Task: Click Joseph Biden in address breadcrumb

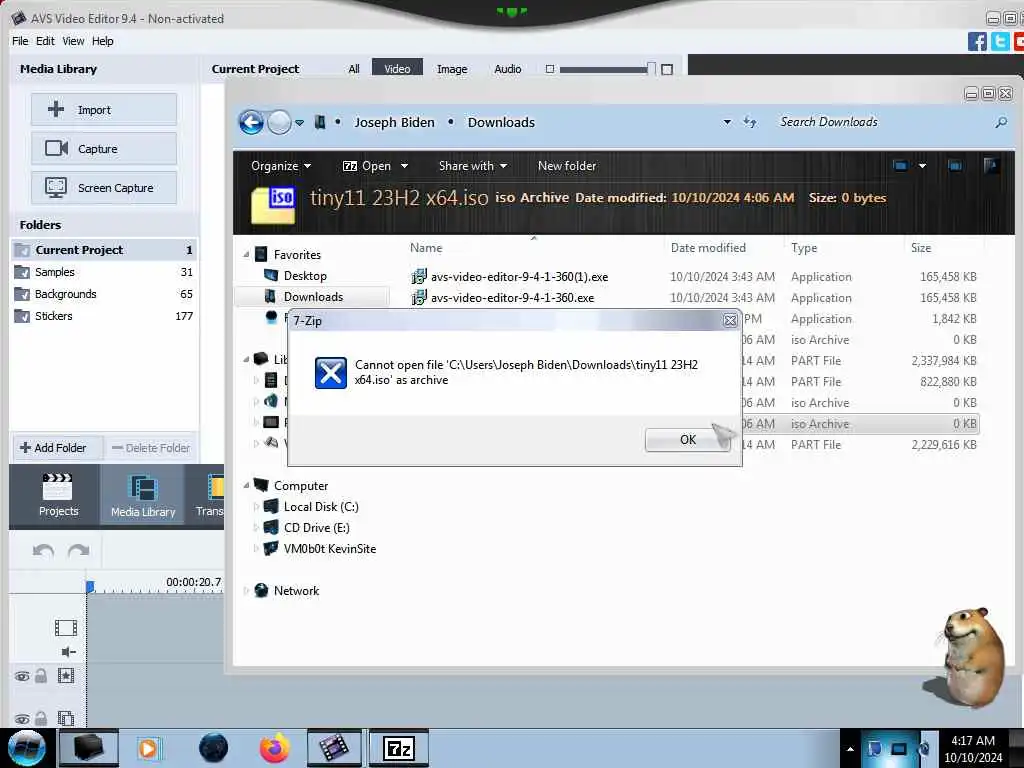Action: pos(394,122)
